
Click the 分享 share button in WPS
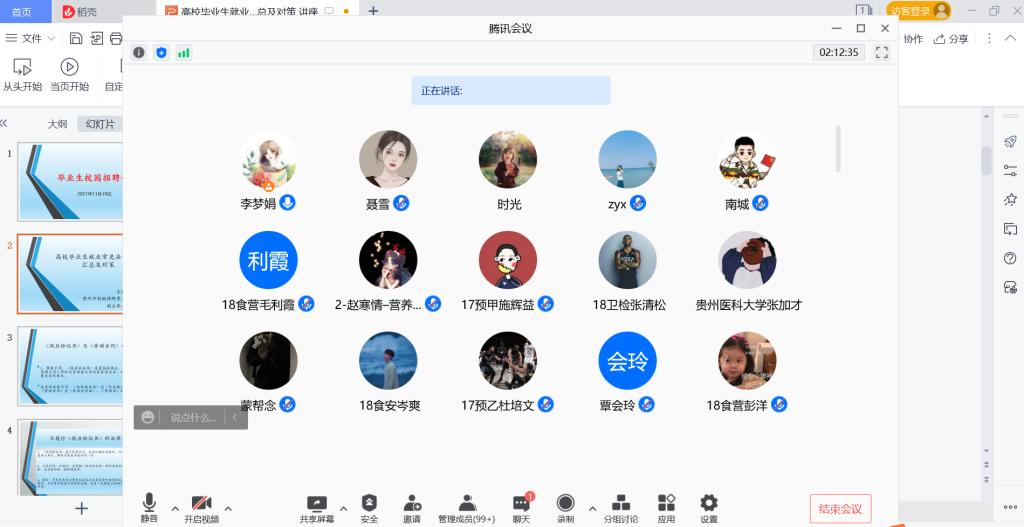click(951, 39)
